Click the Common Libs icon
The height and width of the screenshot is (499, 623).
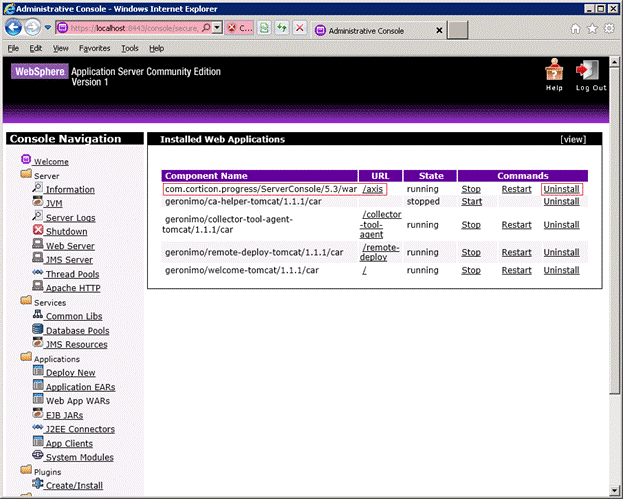coord(38,316)
